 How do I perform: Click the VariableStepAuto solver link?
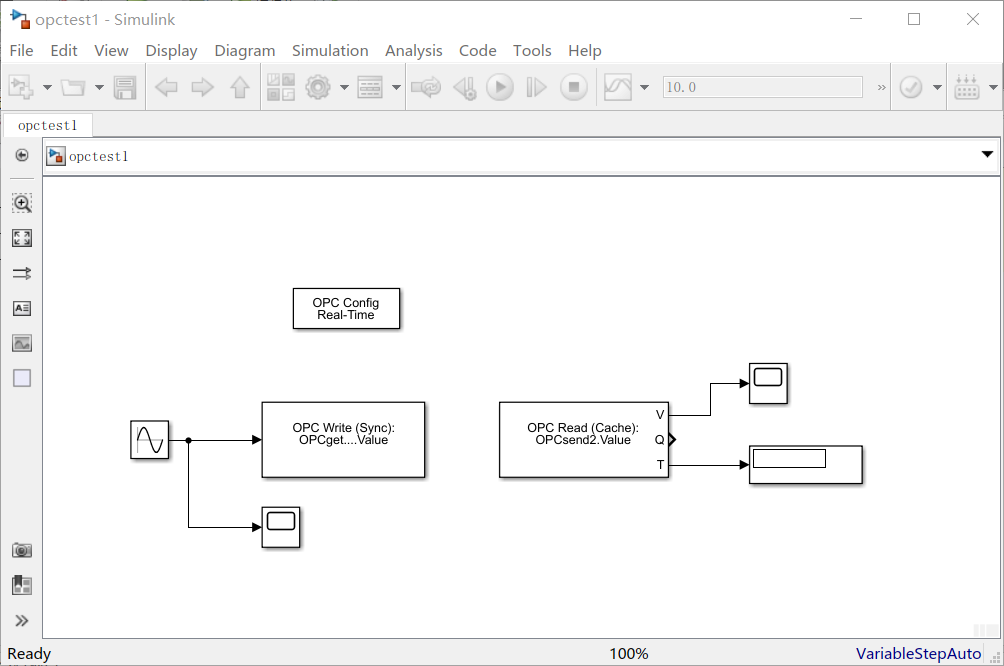918,654
